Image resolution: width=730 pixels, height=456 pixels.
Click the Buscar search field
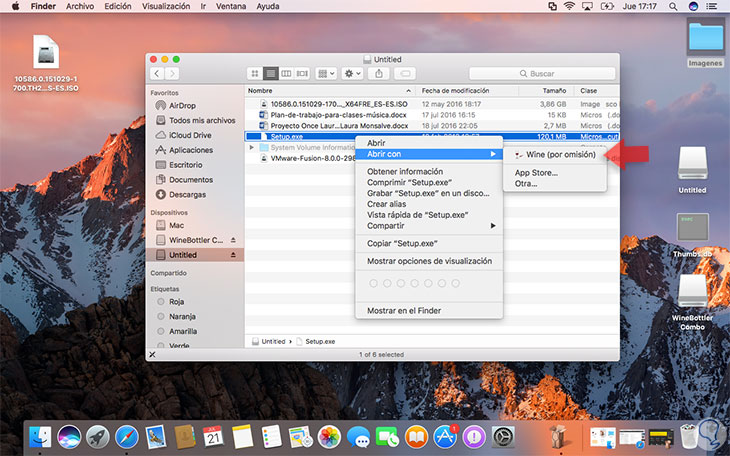click(x=542, y=74)
